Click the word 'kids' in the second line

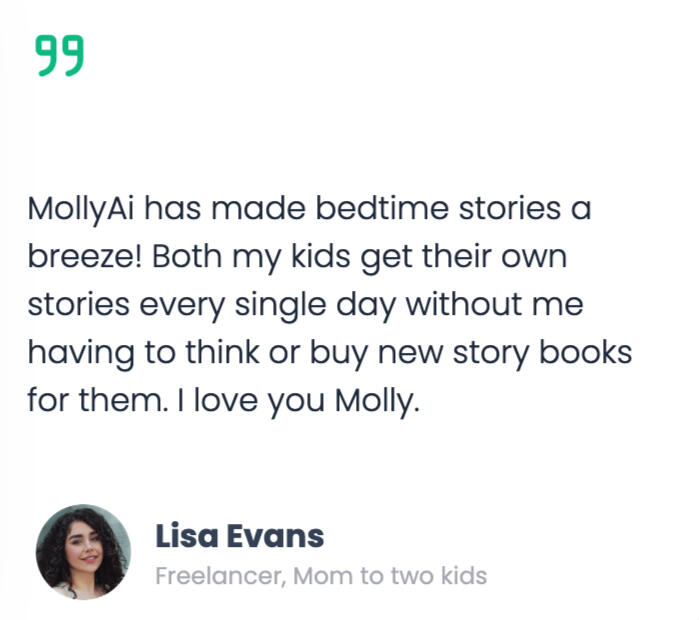pyautogui.click(x=321, y=256)
